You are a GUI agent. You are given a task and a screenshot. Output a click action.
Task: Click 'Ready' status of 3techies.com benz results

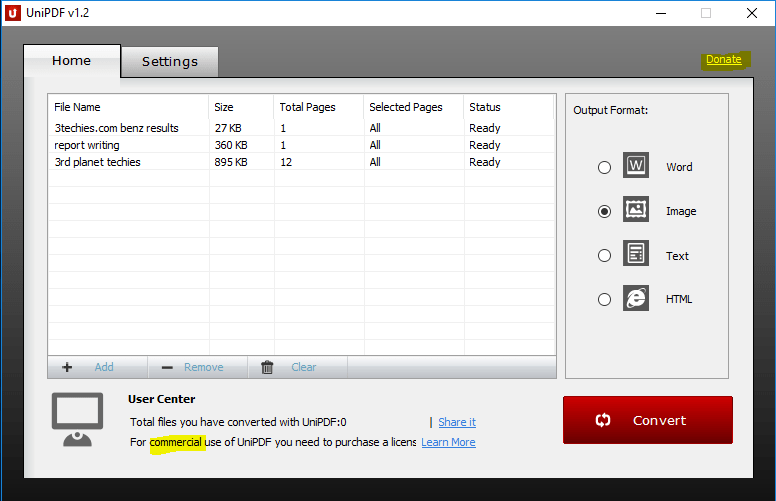(x=485, y=128)
